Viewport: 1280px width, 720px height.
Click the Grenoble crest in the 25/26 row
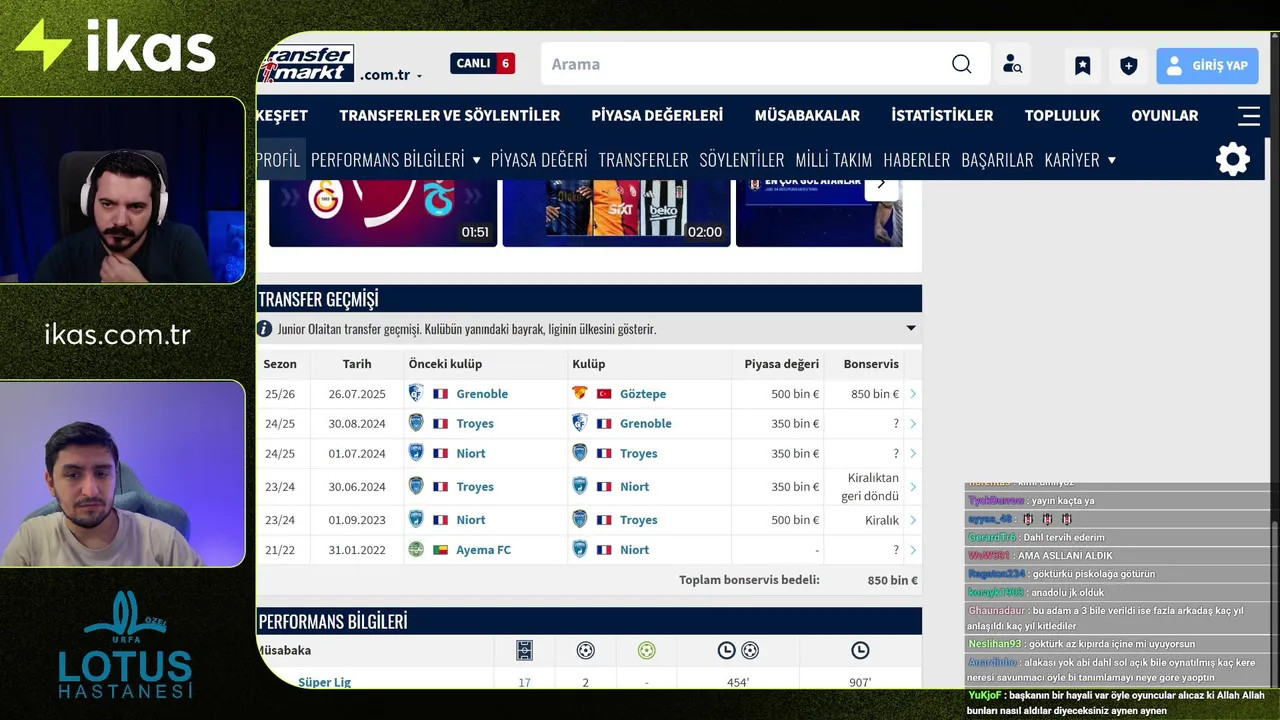coord(416,393)
